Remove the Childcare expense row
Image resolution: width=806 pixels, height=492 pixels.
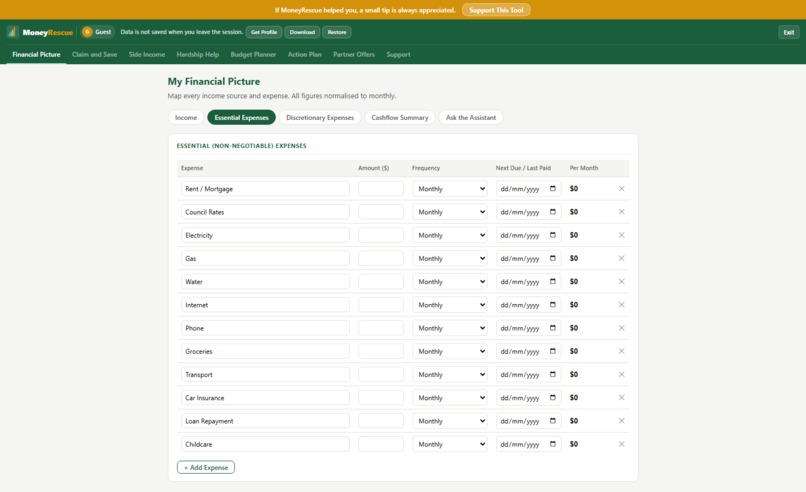[621, 444]
